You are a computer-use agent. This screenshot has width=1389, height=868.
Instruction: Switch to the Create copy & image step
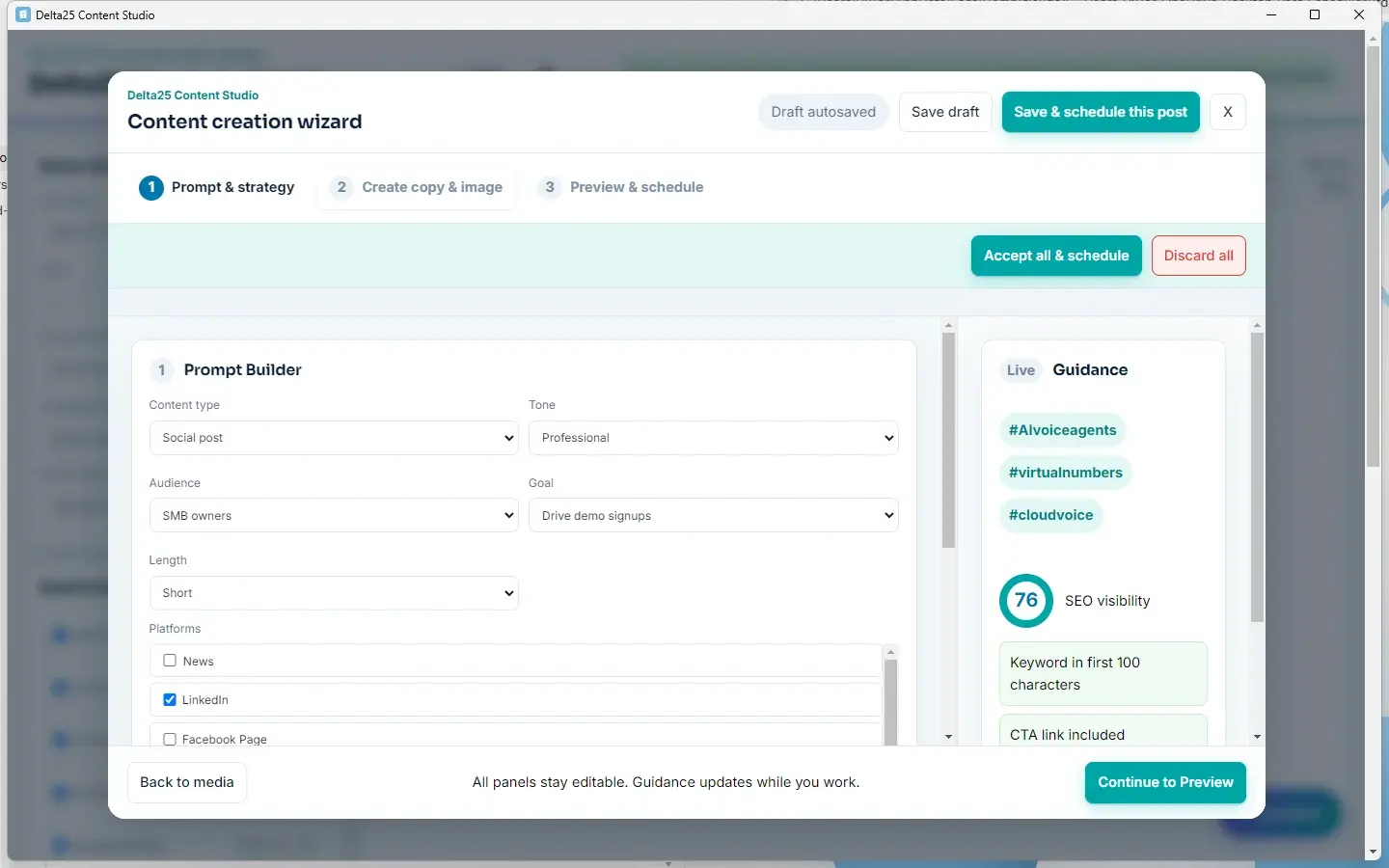coord(417,187)
